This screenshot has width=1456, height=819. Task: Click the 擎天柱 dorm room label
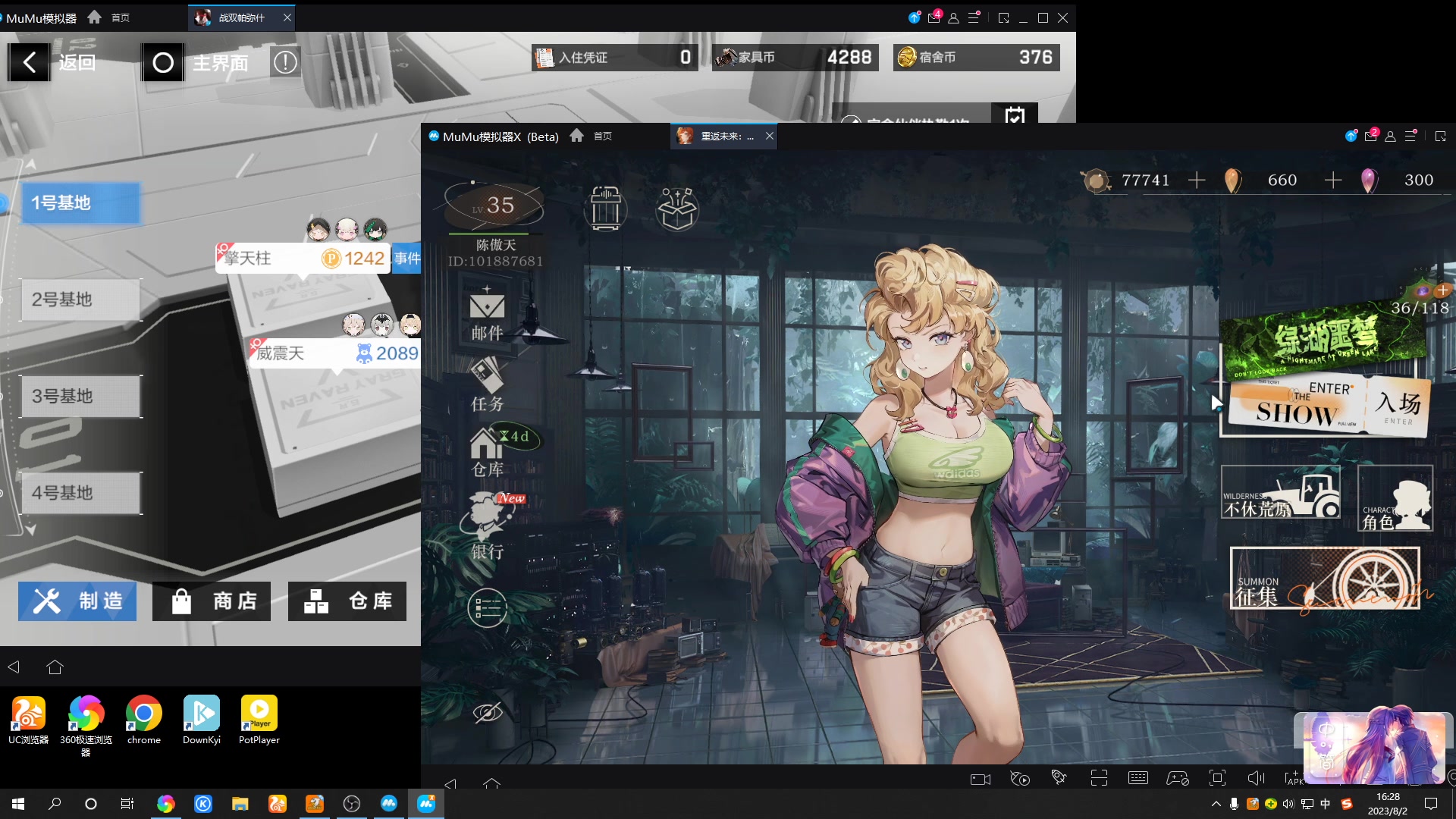pos(303,259)
